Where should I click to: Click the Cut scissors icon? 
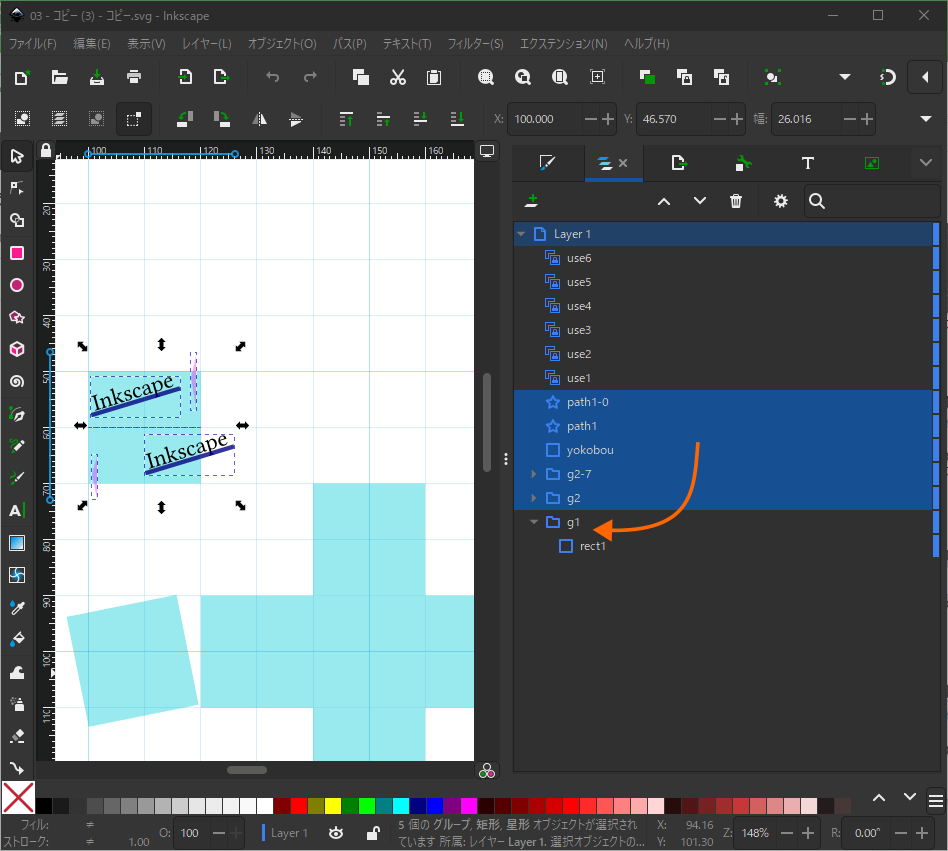tap(397, 77)
